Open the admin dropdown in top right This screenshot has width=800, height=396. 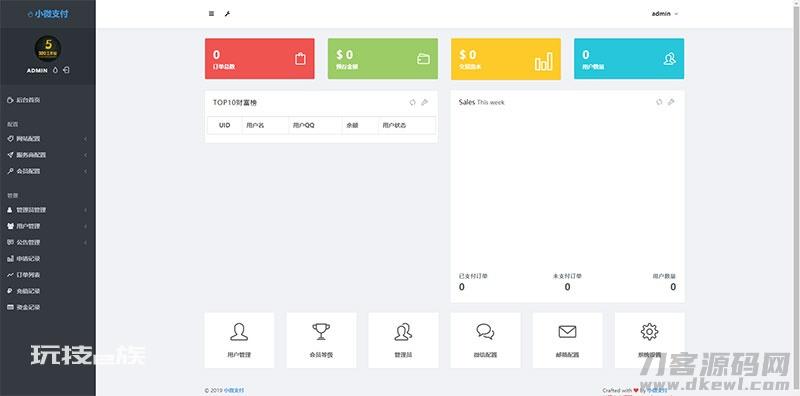pyautogui.click(x=665, y=14)
